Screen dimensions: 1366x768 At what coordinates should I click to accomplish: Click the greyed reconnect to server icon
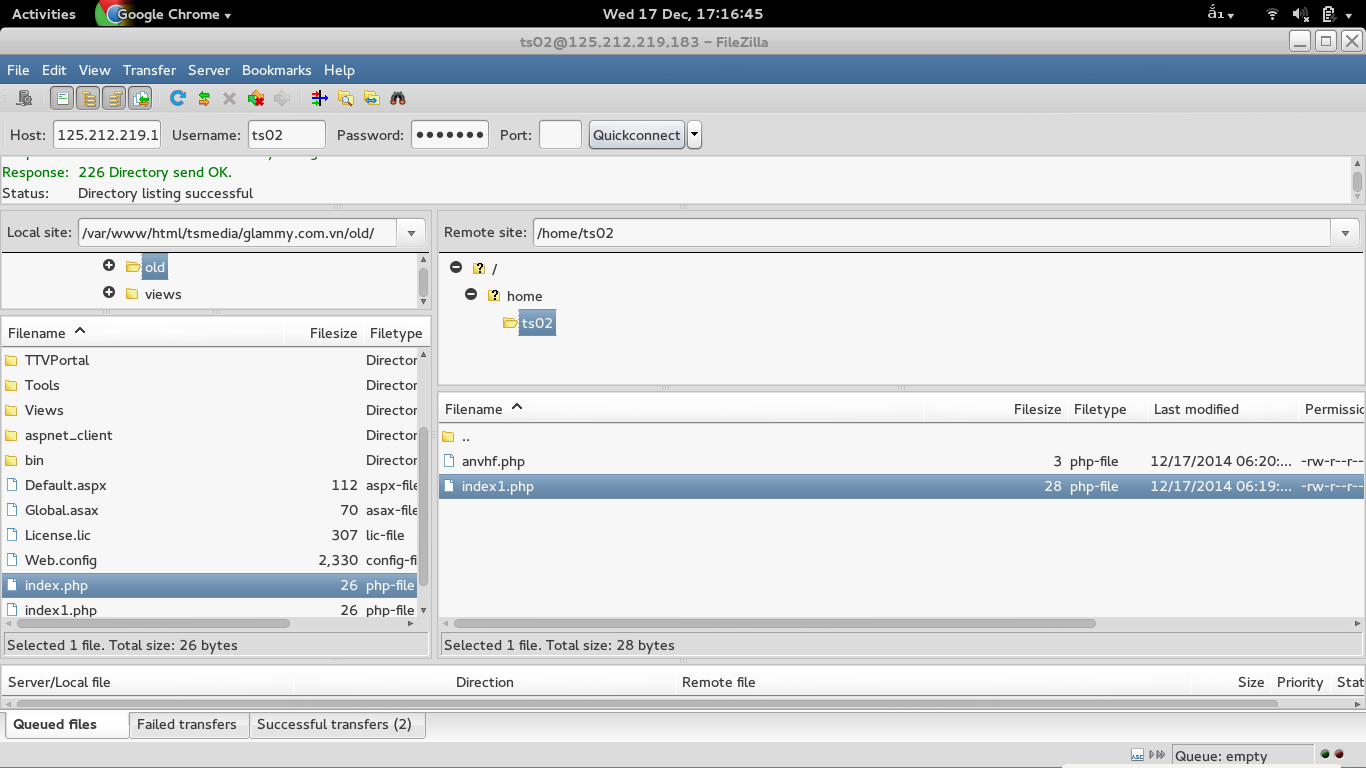(282, 98)
